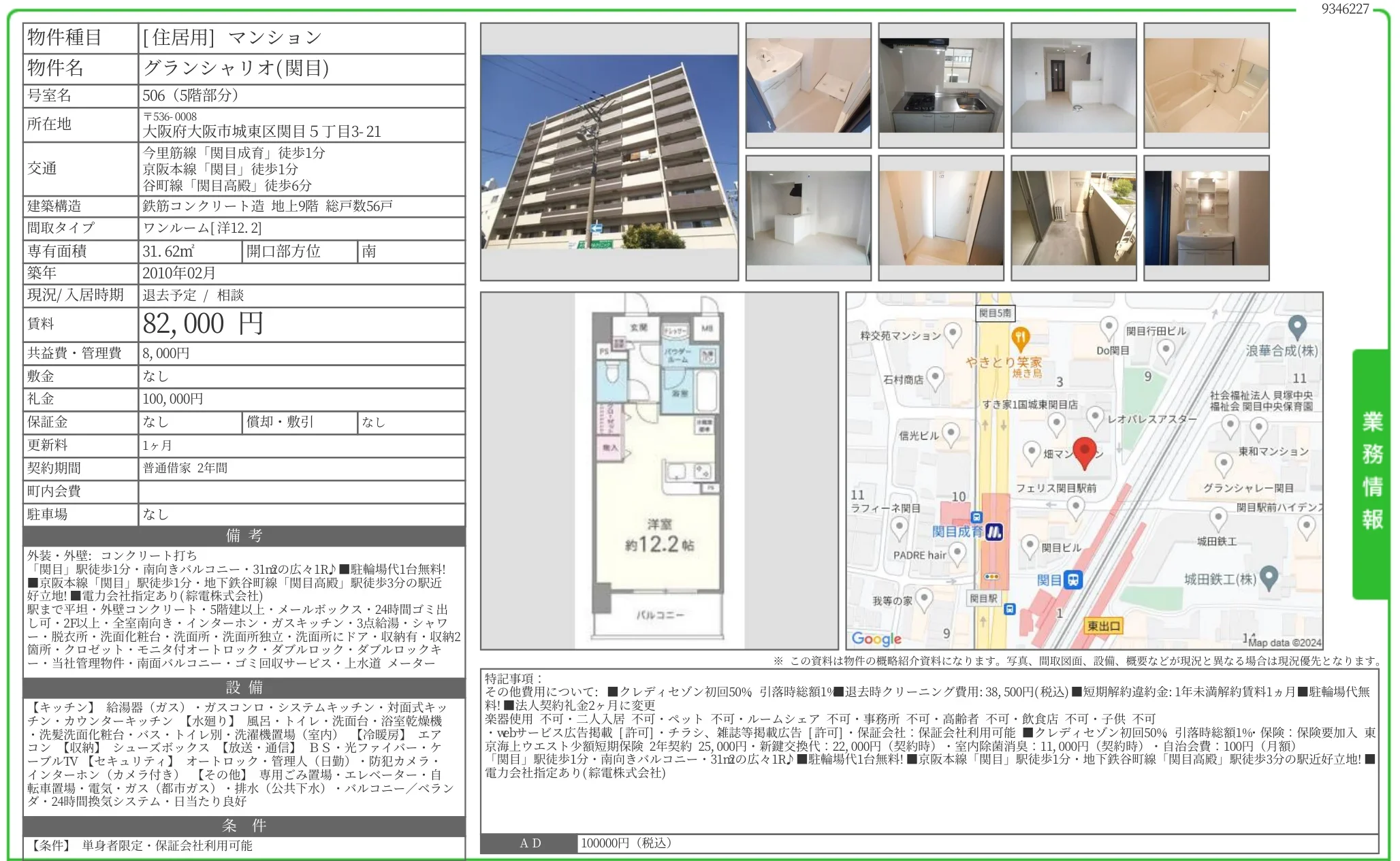Click the 城田鉄工(株) map pin
Screen dimensions: 1400x861
[1269, 577]
